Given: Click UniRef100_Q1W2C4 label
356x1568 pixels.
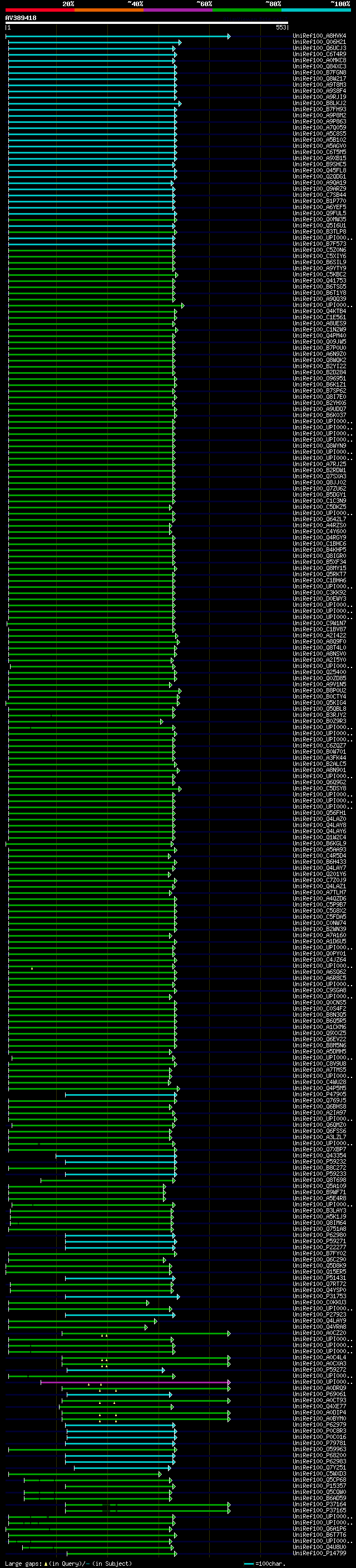Looking at the screenshot, I should pos(319,838).
